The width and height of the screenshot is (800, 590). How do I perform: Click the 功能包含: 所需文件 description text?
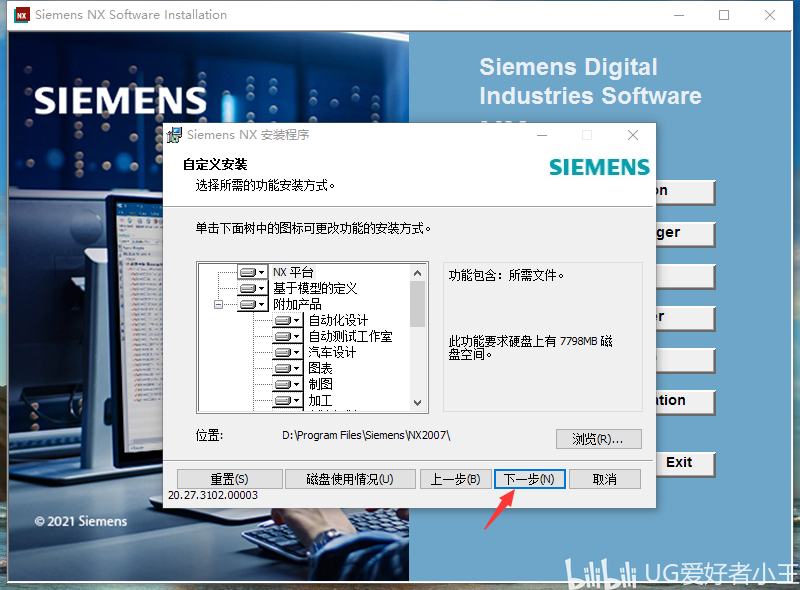pyautogui.click(x=506, y=276)
